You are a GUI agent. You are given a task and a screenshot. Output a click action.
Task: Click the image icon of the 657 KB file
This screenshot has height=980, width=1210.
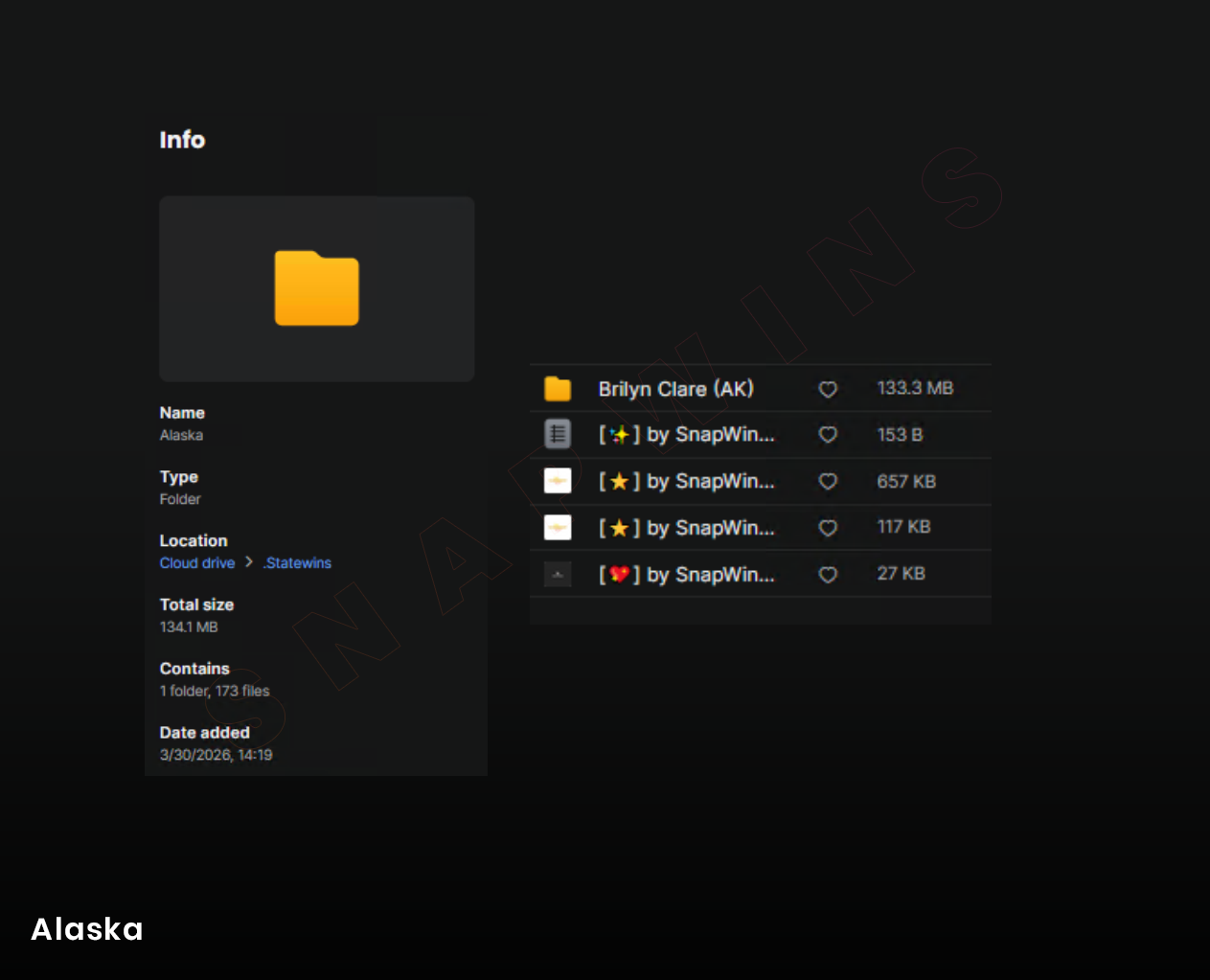point(558,481)
